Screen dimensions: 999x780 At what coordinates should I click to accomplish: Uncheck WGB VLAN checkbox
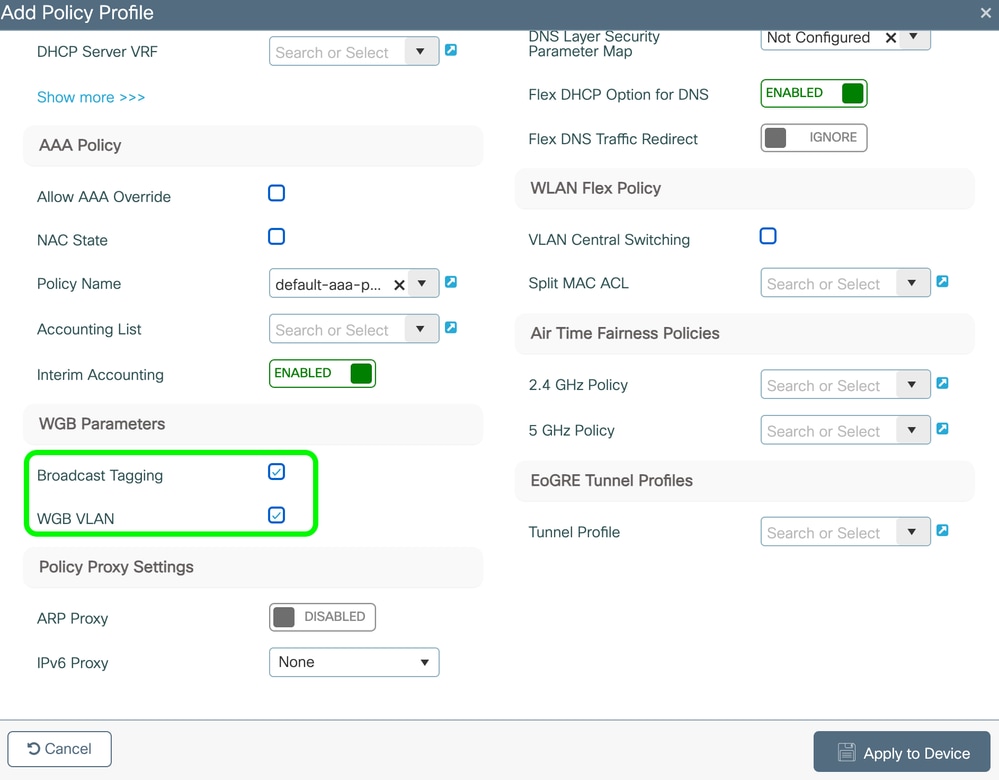pyautogui.click(x=277, y=515)
